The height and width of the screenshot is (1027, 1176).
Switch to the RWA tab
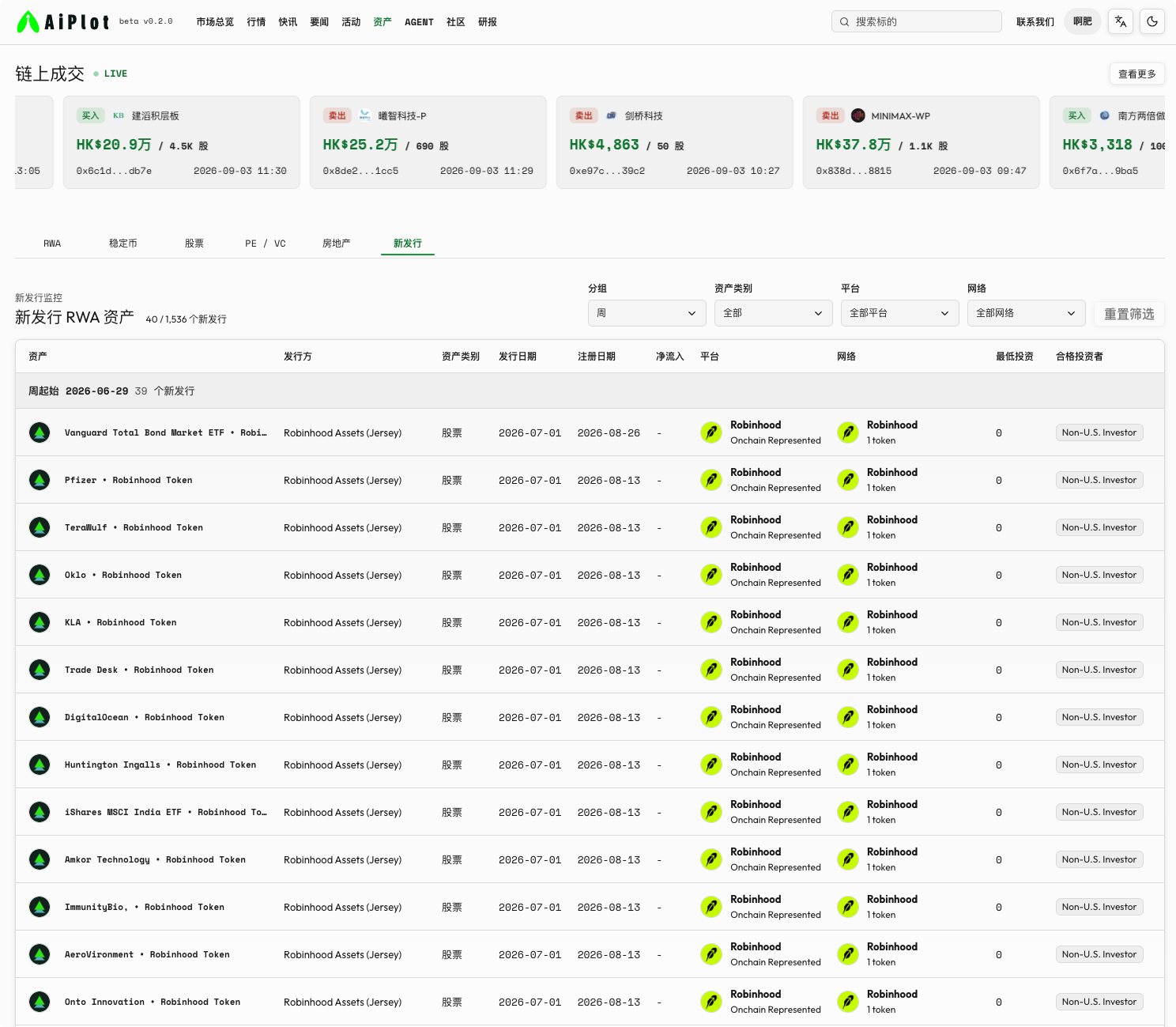click(x=52, y=244)
